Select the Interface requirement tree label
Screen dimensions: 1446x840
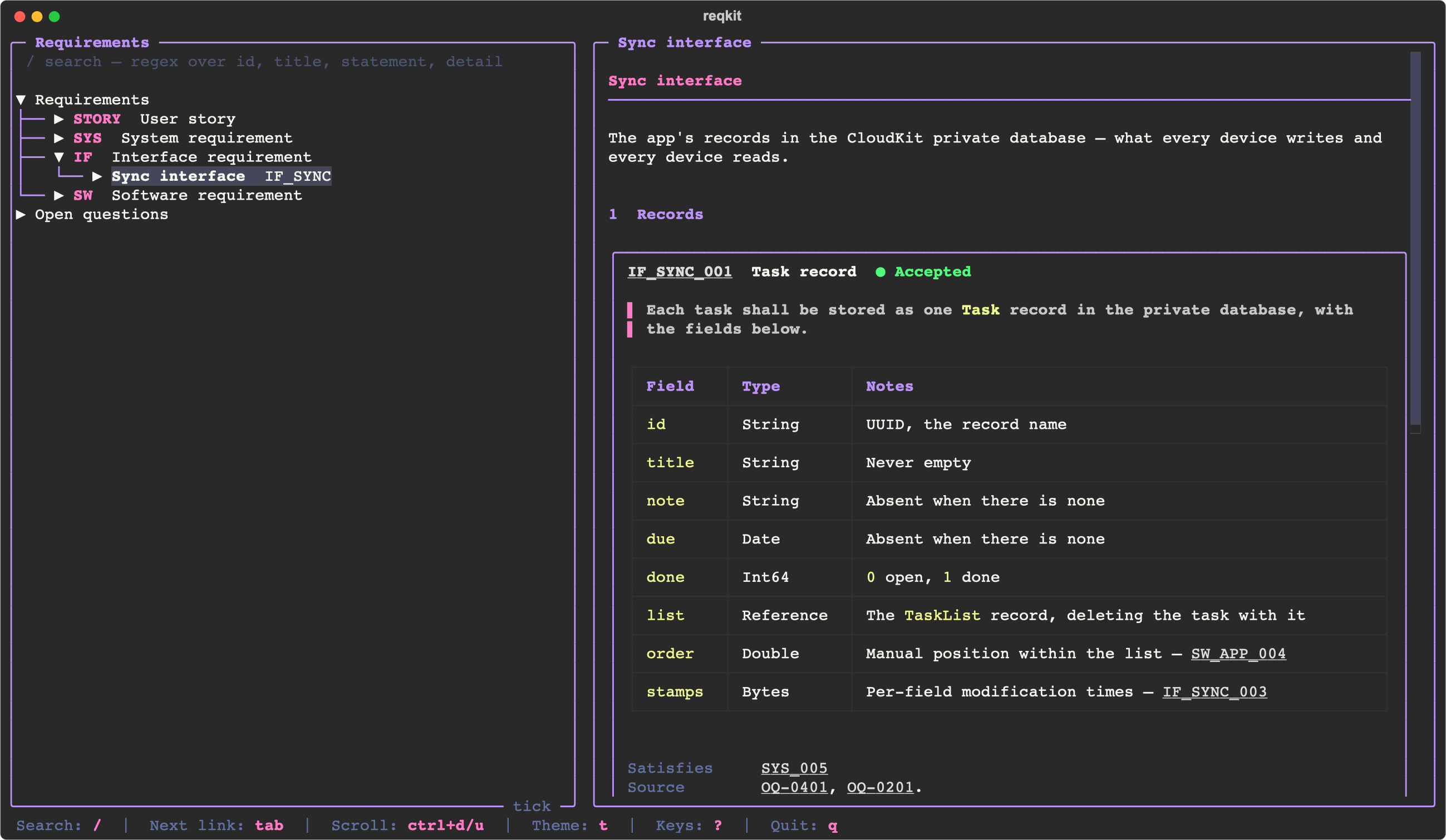[x=212, y=157]
